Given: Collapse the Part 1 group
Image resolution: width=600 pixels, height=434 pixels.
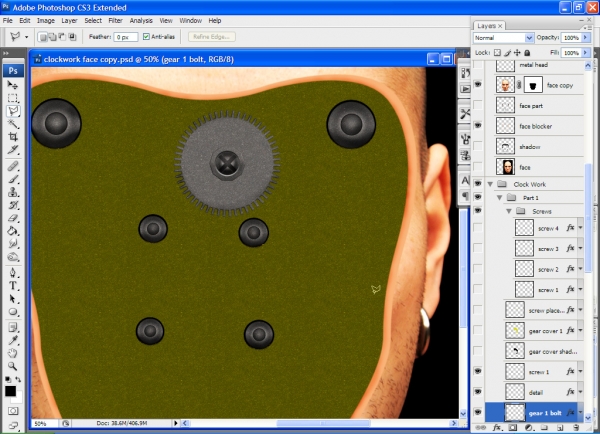Looking at the screenshot, I should (x=500, y=197).
